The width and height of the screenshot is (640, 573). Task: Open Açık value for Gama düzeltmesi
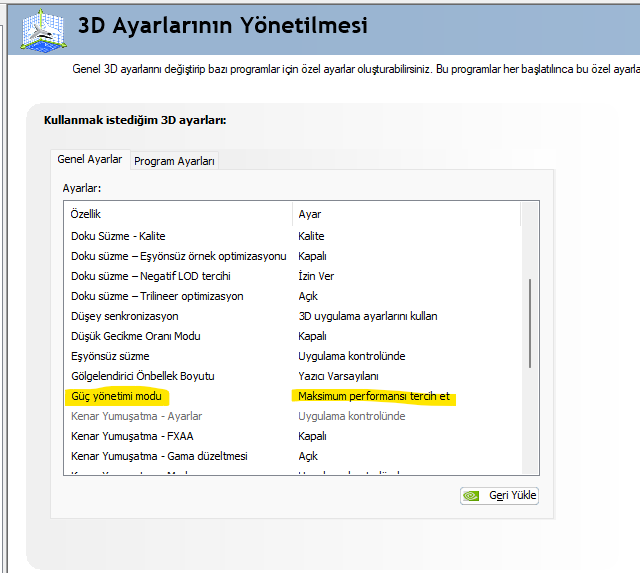pos(308,456)
